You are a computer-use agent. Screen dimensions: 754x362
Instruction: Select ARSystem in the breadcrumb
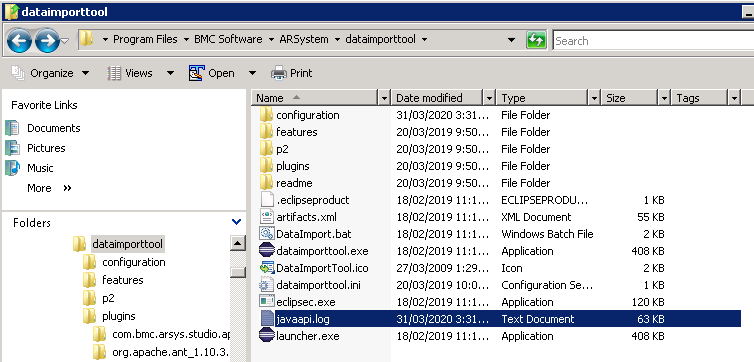[304, 39]
